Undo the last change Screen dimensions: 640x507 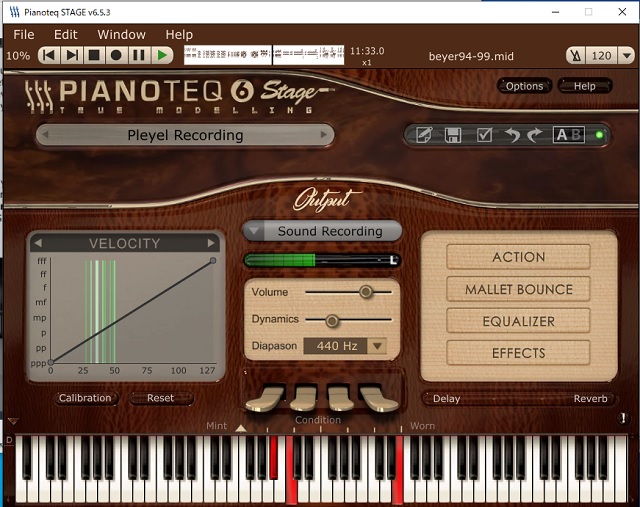point(512,135)
